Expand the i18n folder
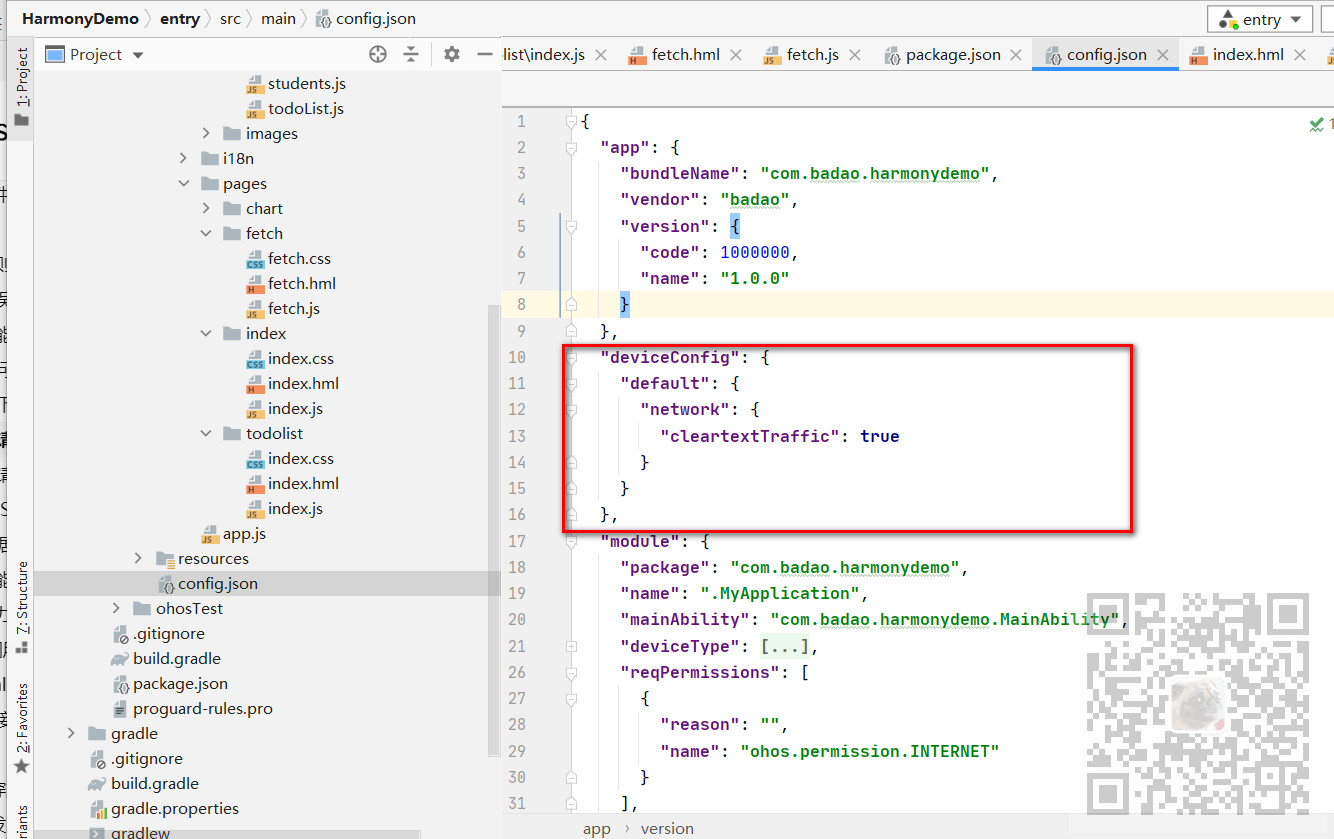The image size is (1334, 839). [183, 158]
